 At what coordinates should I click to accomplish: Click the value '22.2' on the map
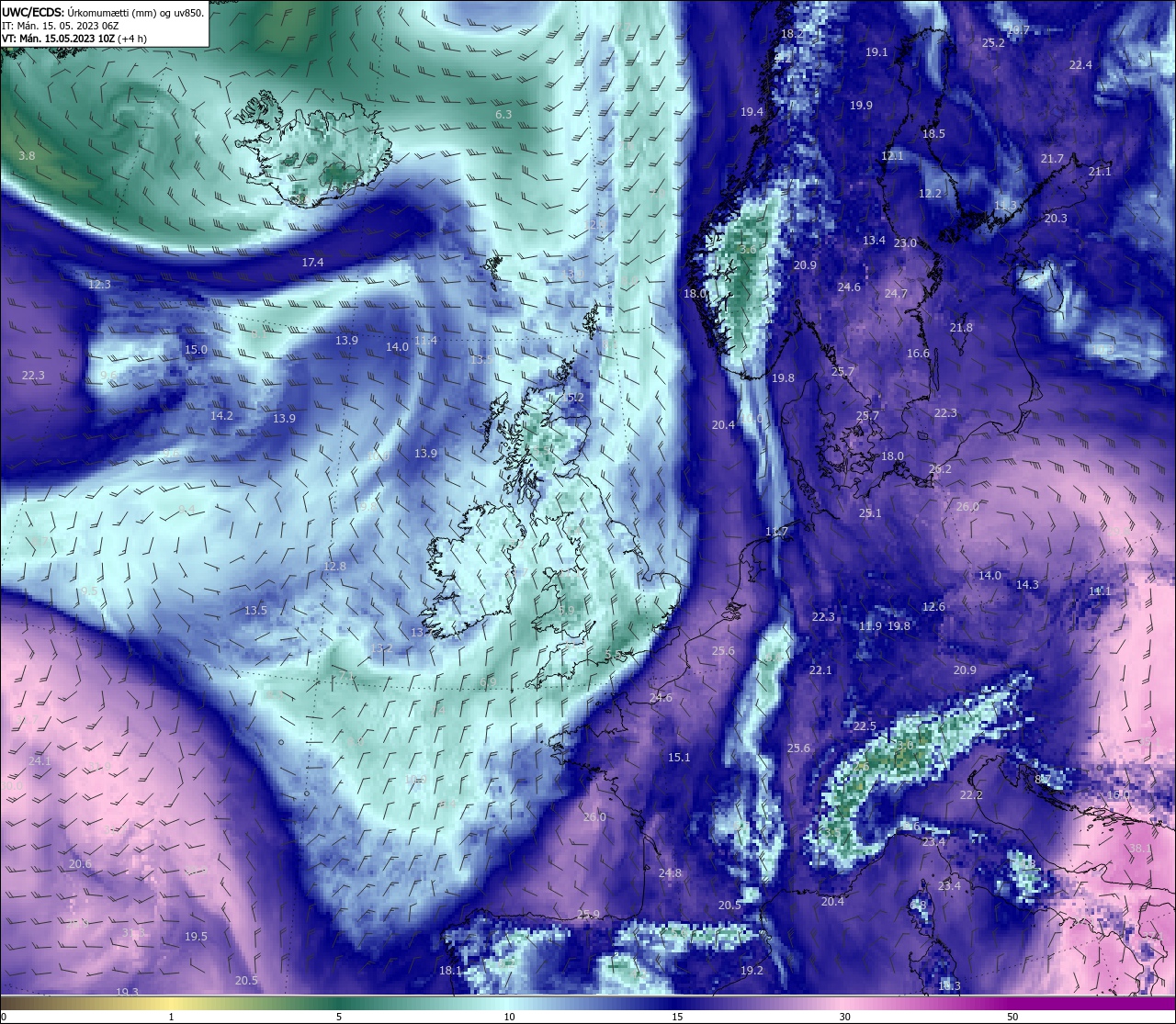click(971, 795)
